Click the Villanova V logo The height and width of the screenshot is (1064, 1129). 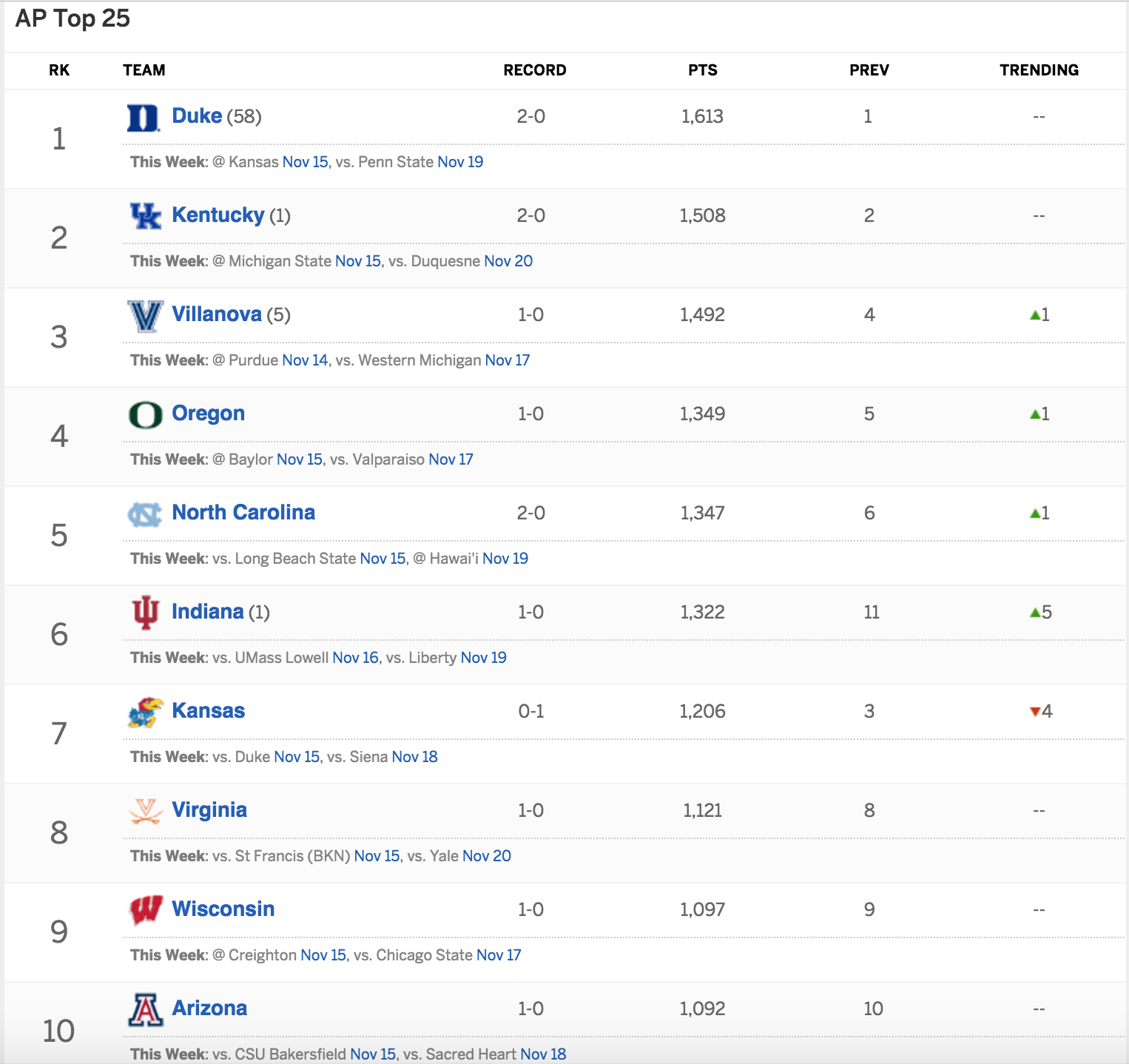click(x=145, y=316)
